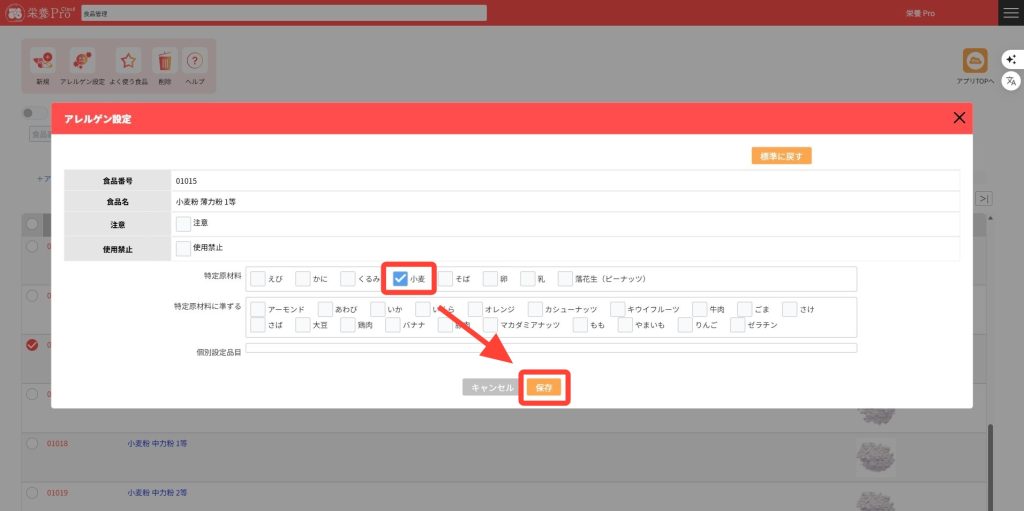Open the ヘルプ question mark icon

195,62
